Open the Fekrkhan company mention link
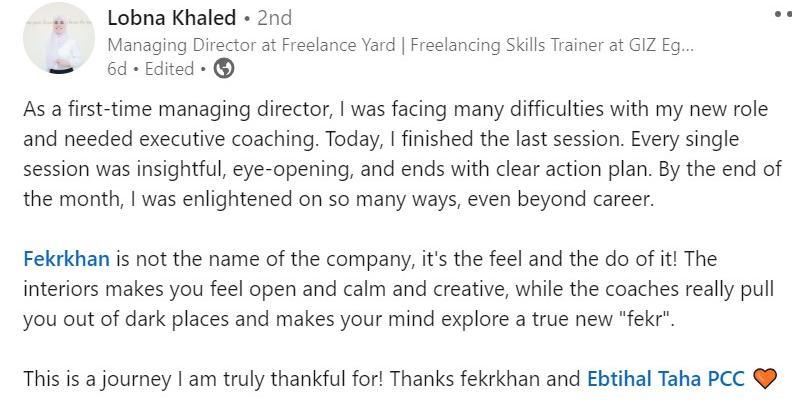Viewport: 792px width, 402px height. pyautogui.click(x=66, y=259)
